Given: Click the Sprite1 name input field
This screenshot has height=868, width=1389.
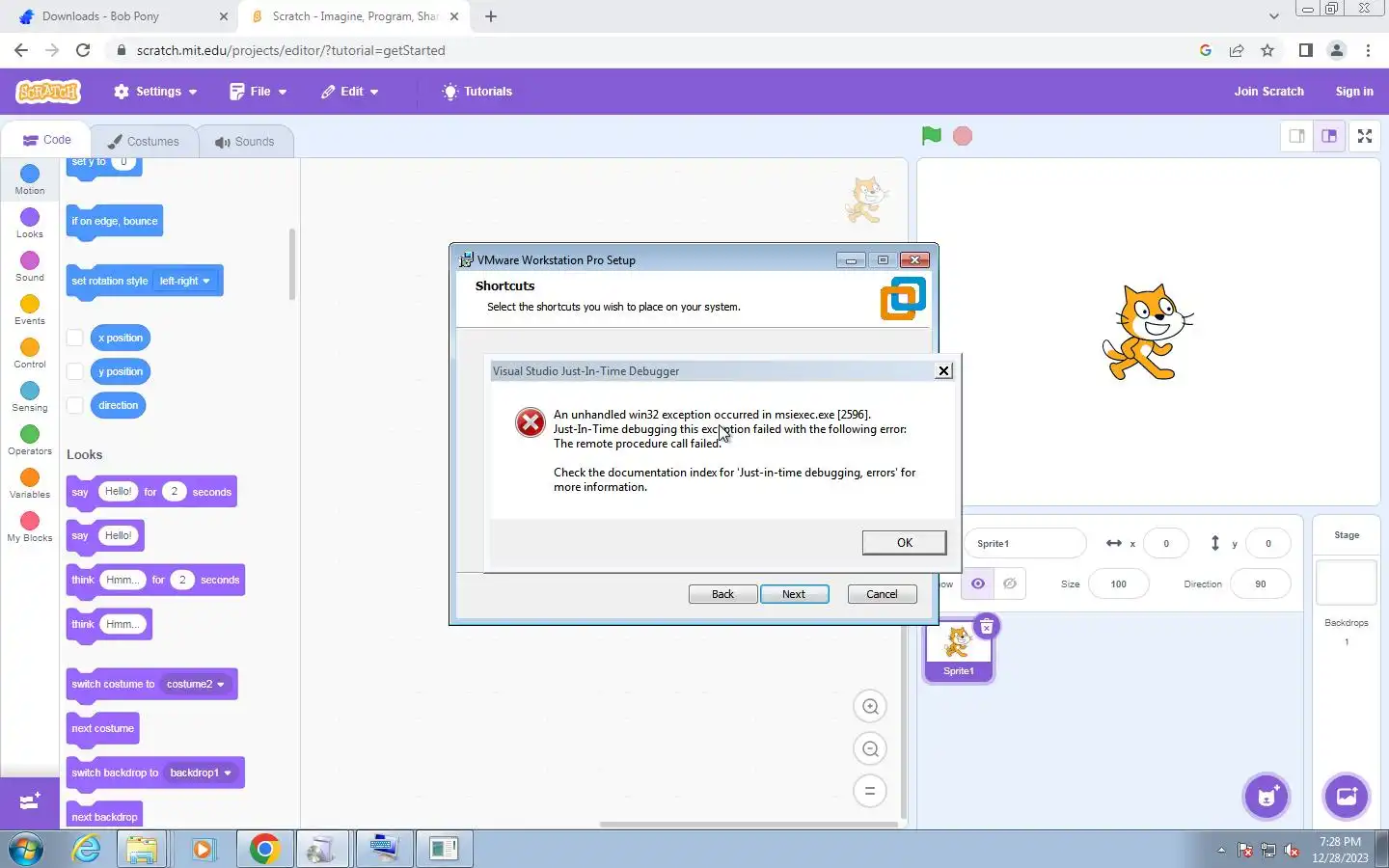Looking at the screenshot, I should 1024,543.
